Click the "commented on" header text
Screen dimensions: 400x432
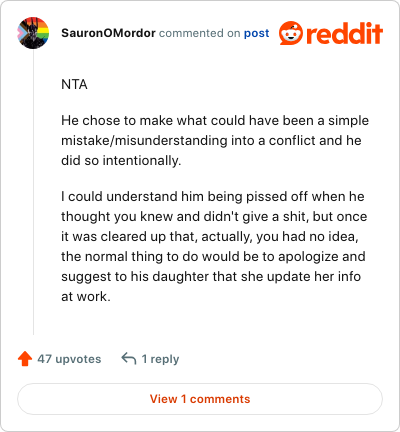199,33
